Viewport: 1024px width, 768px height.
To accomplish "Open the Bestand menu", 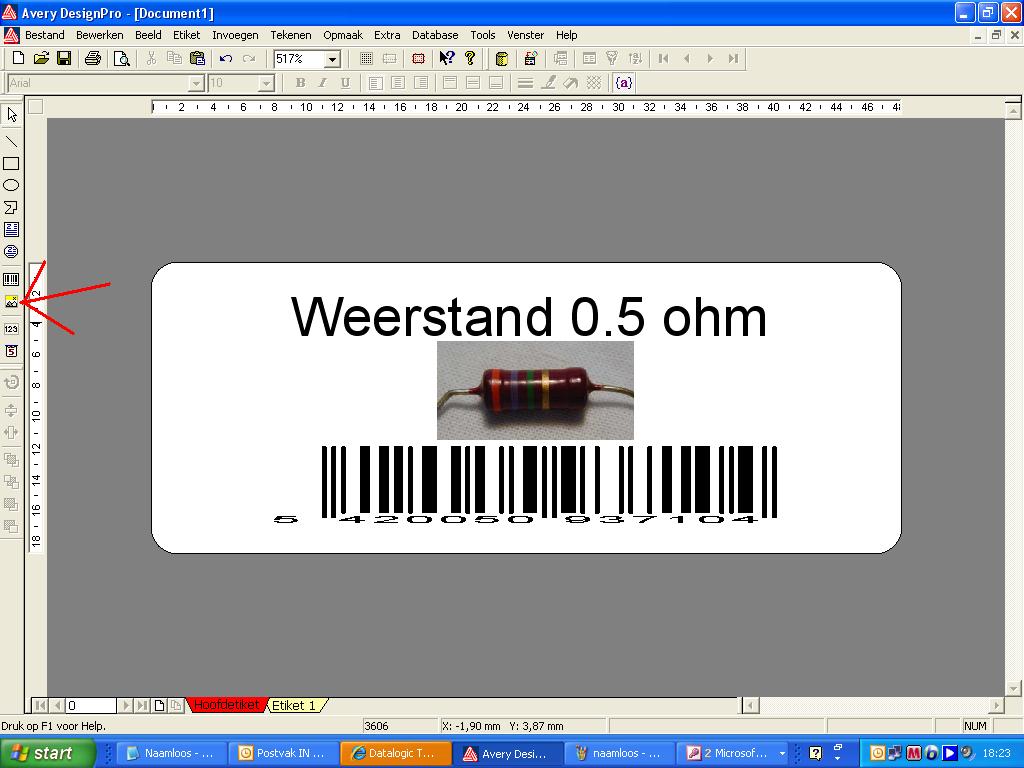I will point(44,35).
